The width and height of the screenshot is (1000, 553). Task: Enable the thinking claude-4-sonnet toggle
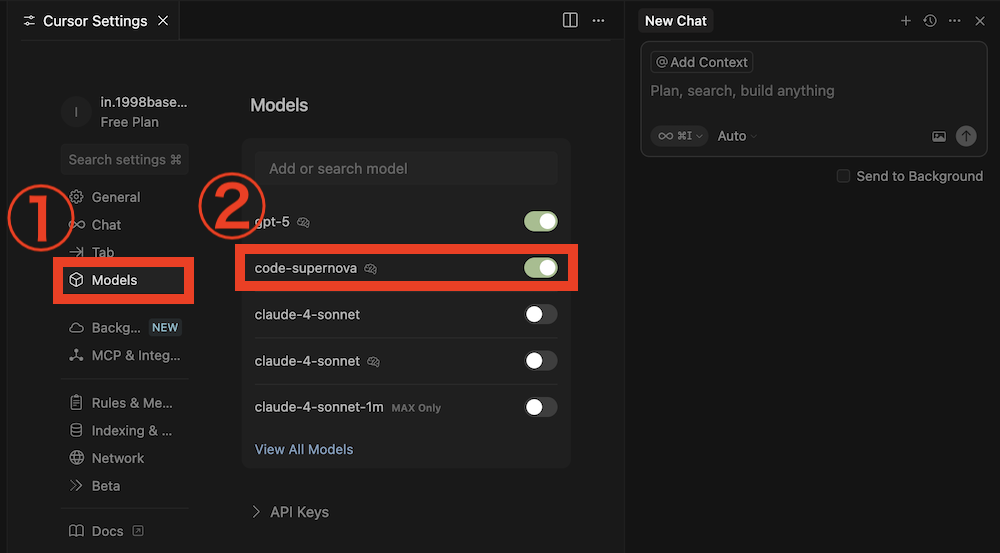coord(541,360)
